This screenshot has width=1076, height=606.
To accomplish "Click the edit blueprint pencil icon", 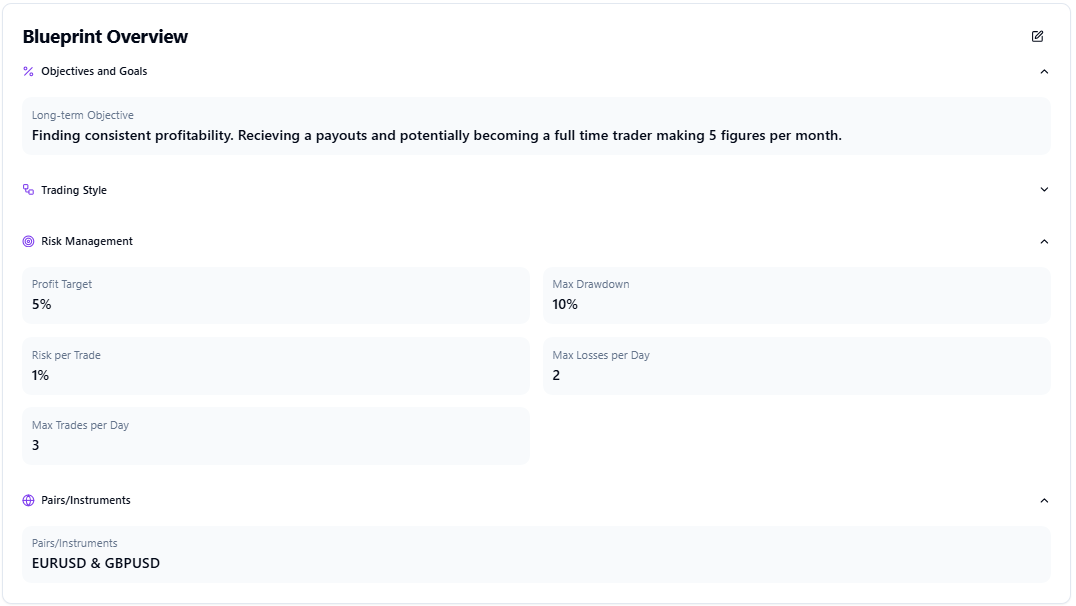I will [x=1037, y=37].
